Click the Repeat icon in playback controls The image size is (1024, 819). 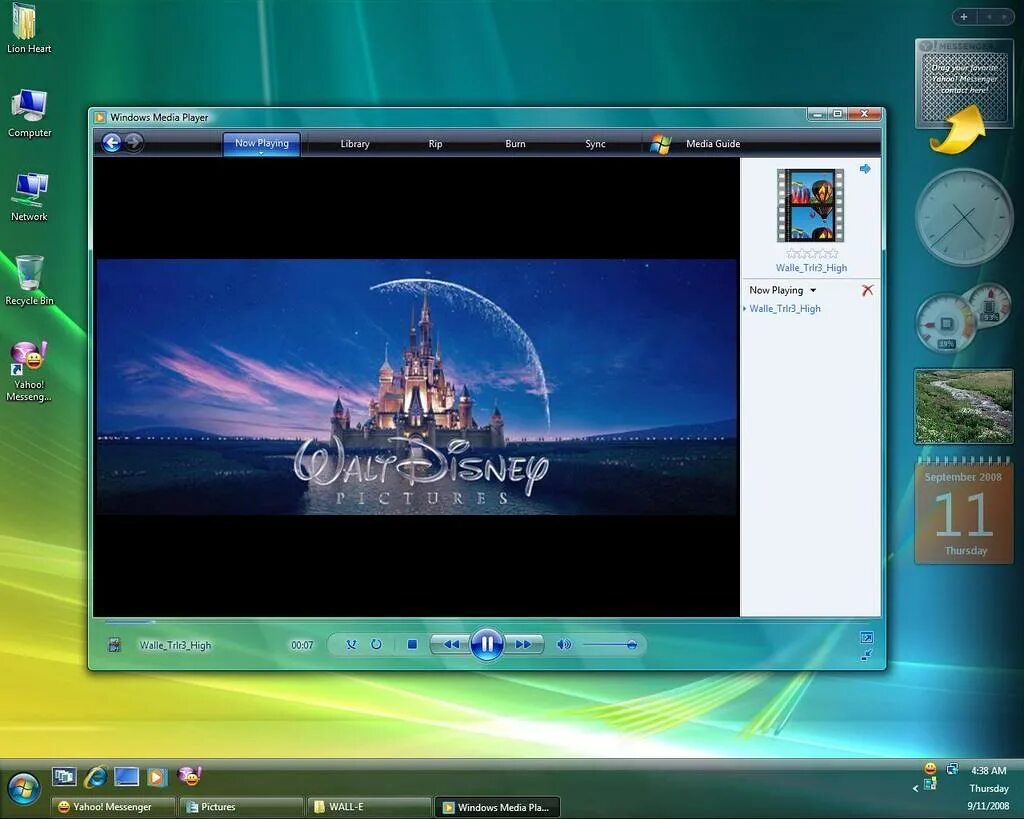click(377, 644)
